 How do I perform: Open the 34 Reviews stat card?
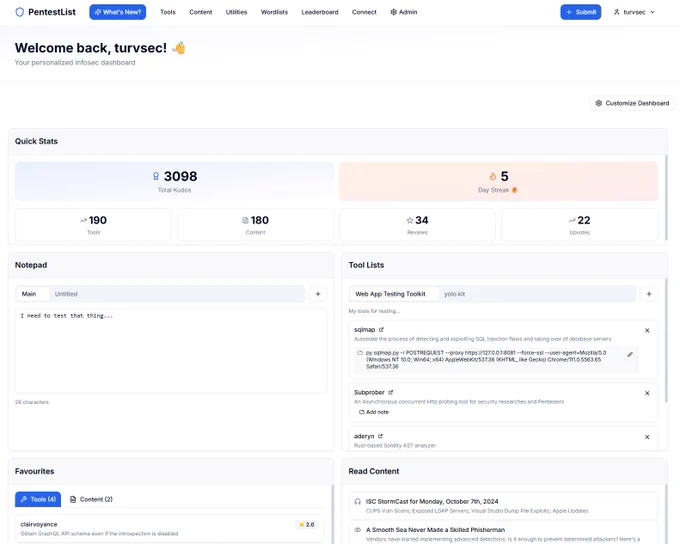click(x=417, y=225)
